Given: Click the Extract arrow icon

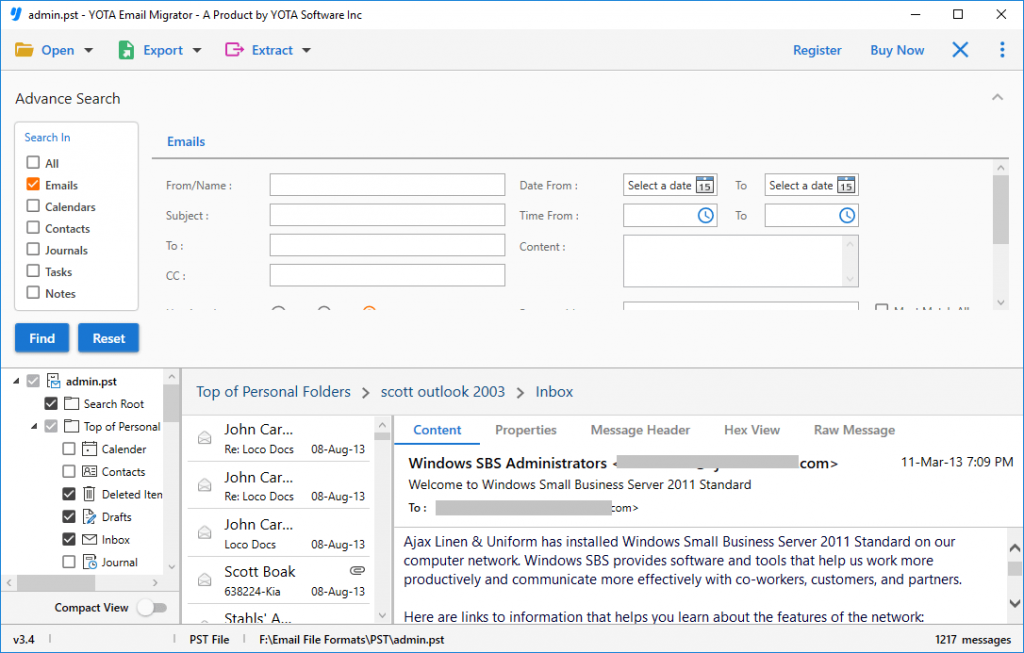Looking at the screenshot, I should click(234, 50).
